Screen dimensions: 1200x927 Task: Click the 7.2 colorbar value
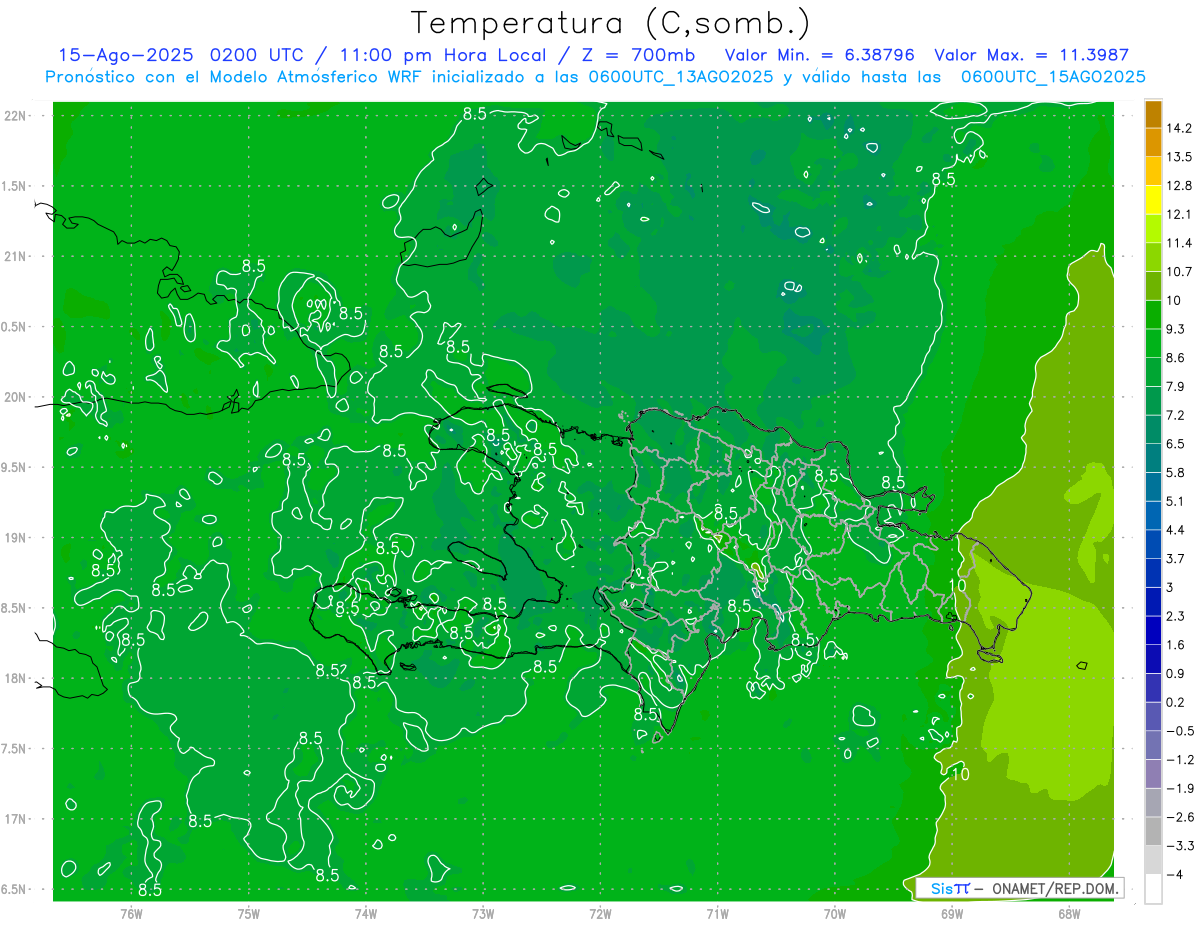pyautogui.click(x=1175, y=415)
